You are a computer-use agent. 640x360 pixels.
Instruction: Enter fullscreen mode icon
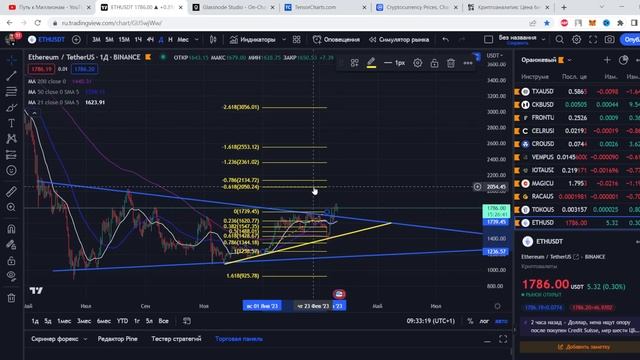593,40
